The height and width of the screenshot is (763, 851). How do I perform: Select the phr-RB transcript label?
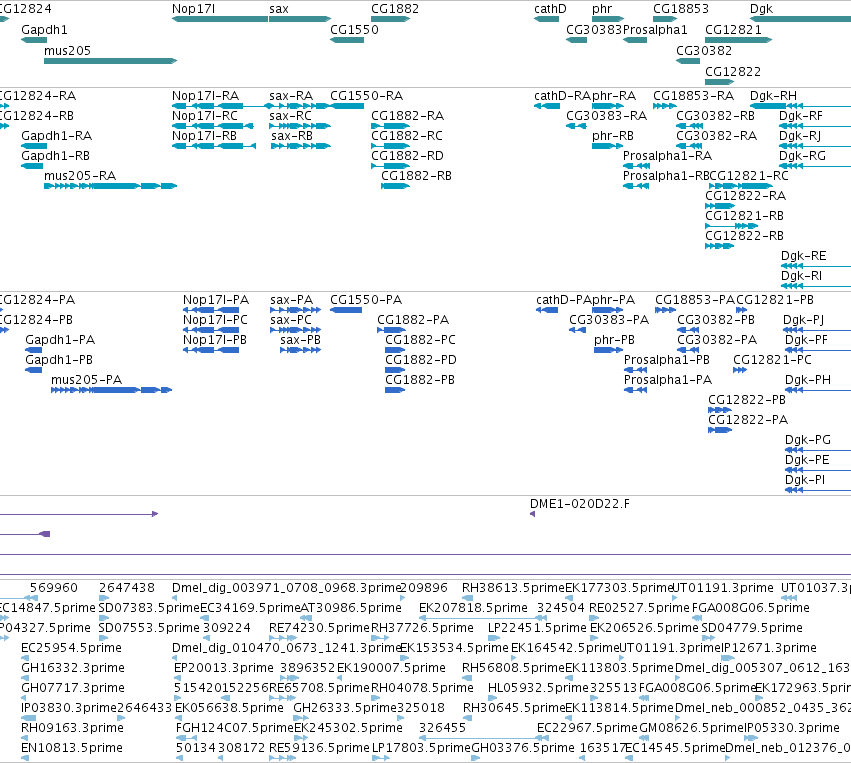tap(613, 136)
